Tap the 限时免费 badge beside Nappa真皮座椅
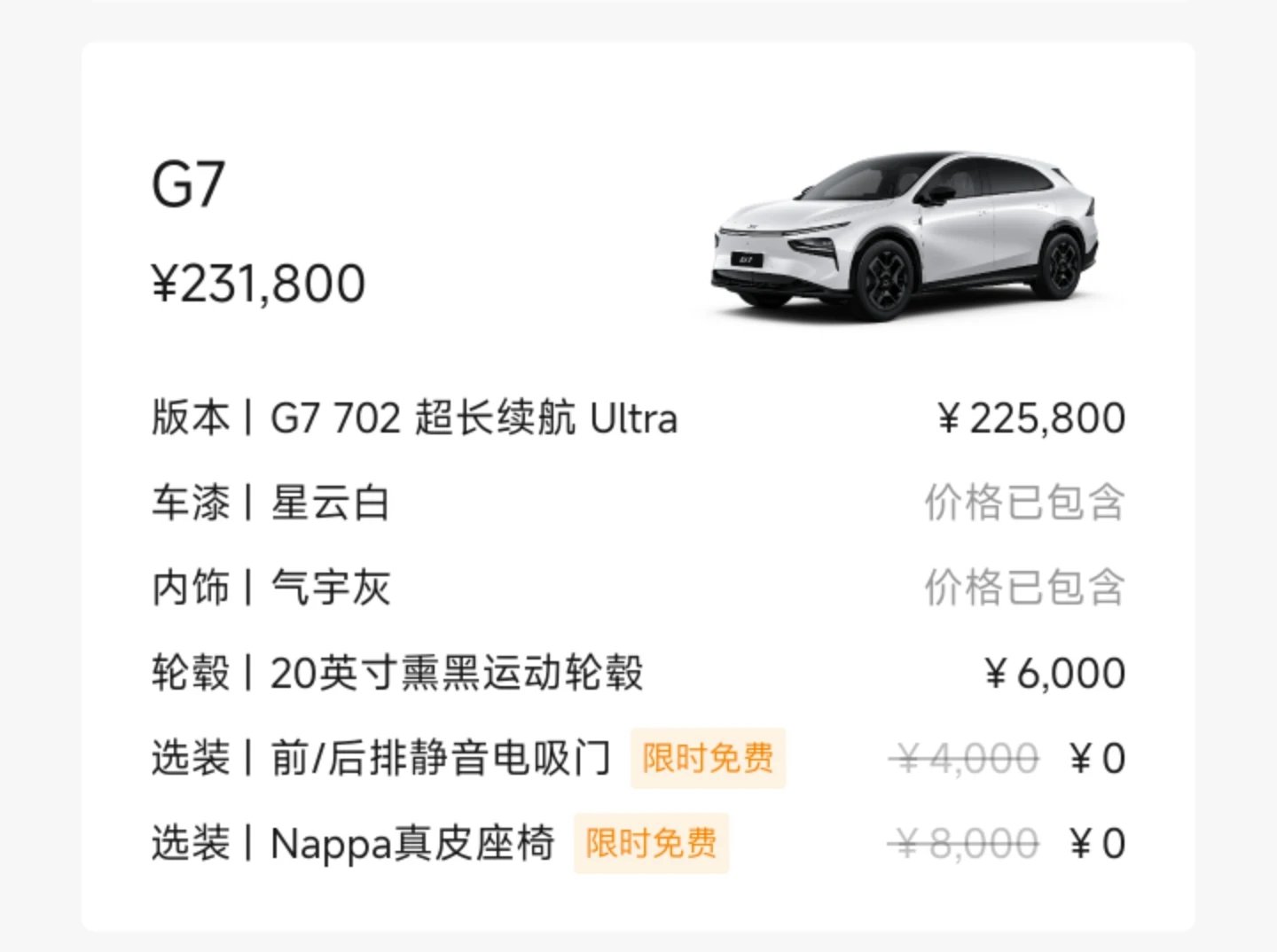 (x=651, y=843)
